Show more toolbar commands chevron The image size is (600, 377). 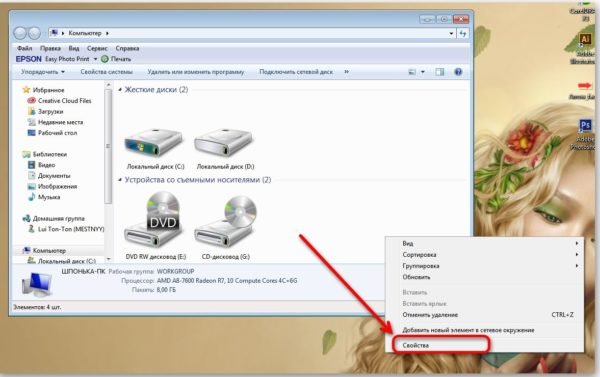[x=346, y=72]
